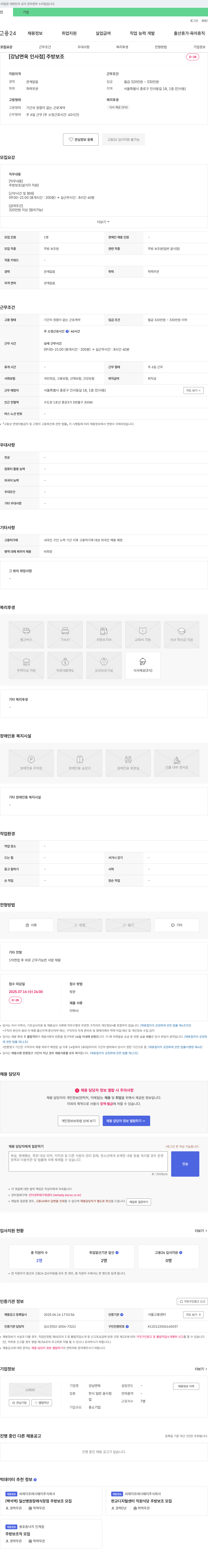Expand 채용 담당자 정보 열람하기
This screenshot has width=208, height=1568.
tap(126, 1121)
